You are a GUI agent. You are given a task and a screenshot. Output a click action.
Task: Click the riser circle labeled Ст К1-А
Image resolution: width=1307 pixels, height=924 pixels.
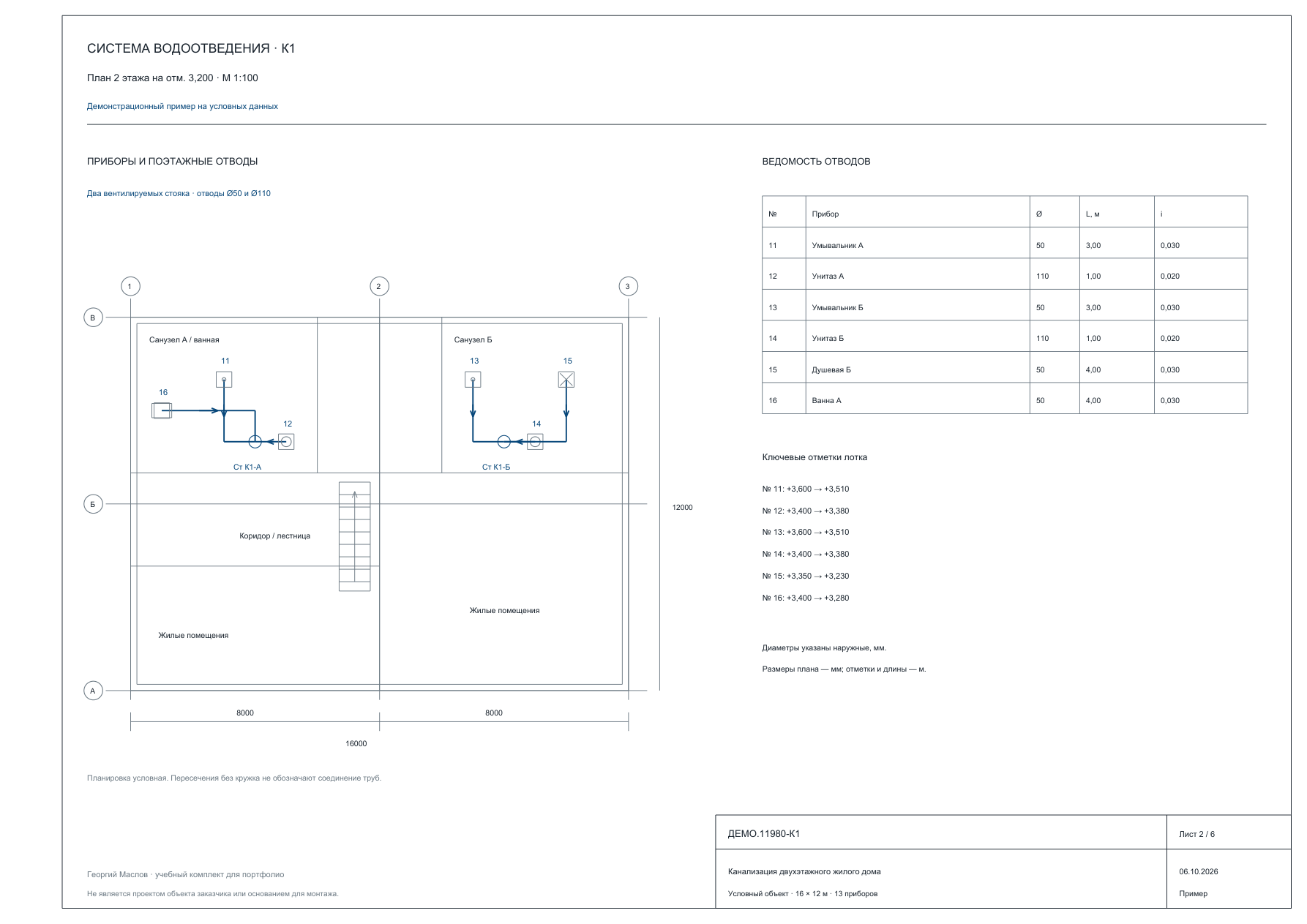[255, 442]
